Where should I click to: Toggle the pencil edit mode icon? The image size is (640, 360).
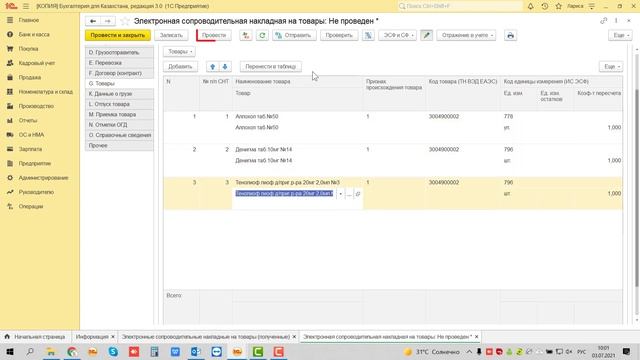tap(427, 36)
